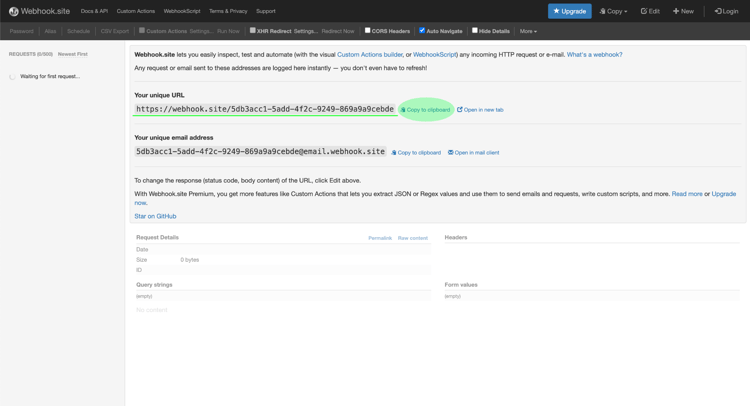Click Run Now in the toolbar
This screenshot has height=406, width=750.
coord(228,31)
